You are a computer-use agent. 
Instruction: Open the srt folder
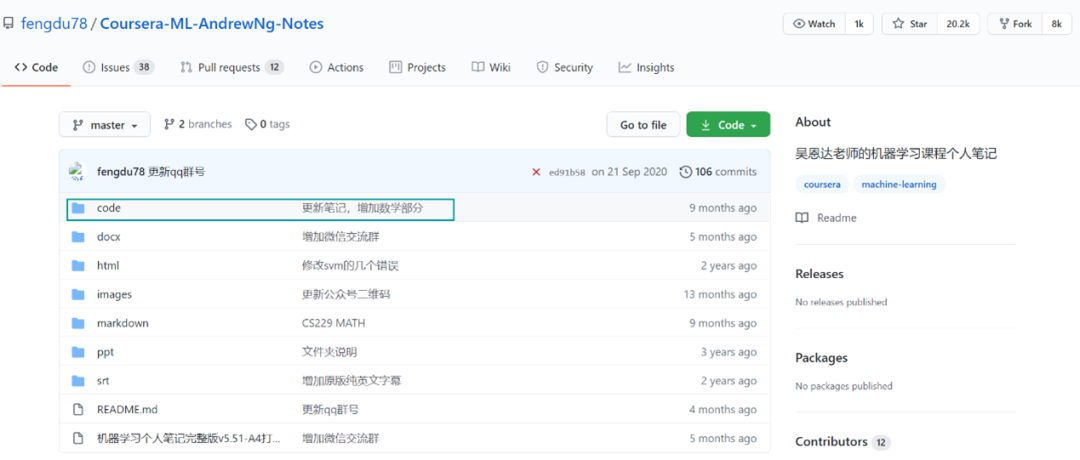point(103,381)
